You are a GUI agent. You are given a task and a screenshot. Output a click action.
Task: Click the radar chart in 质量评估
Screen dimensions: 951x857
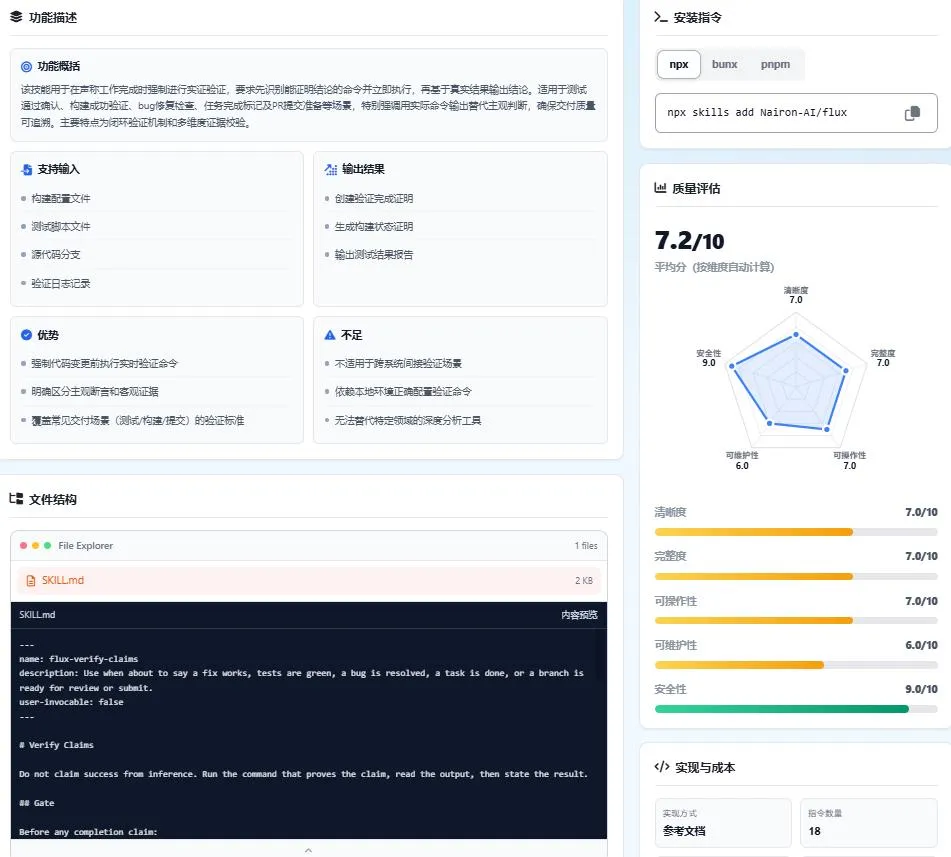(795, 381)
